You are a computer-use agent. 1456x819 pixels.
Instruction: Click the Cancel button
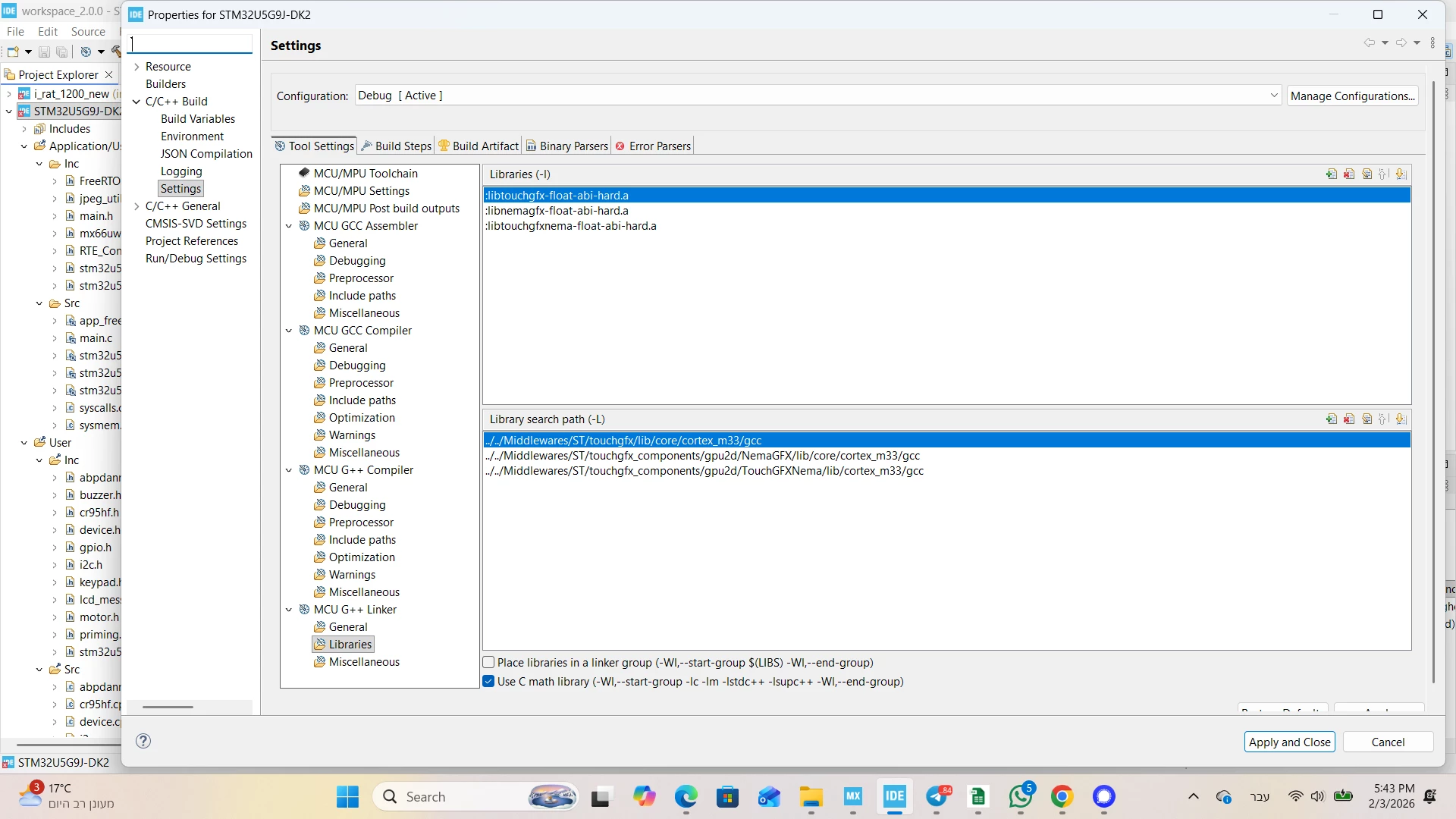(x=1388, y=742)
